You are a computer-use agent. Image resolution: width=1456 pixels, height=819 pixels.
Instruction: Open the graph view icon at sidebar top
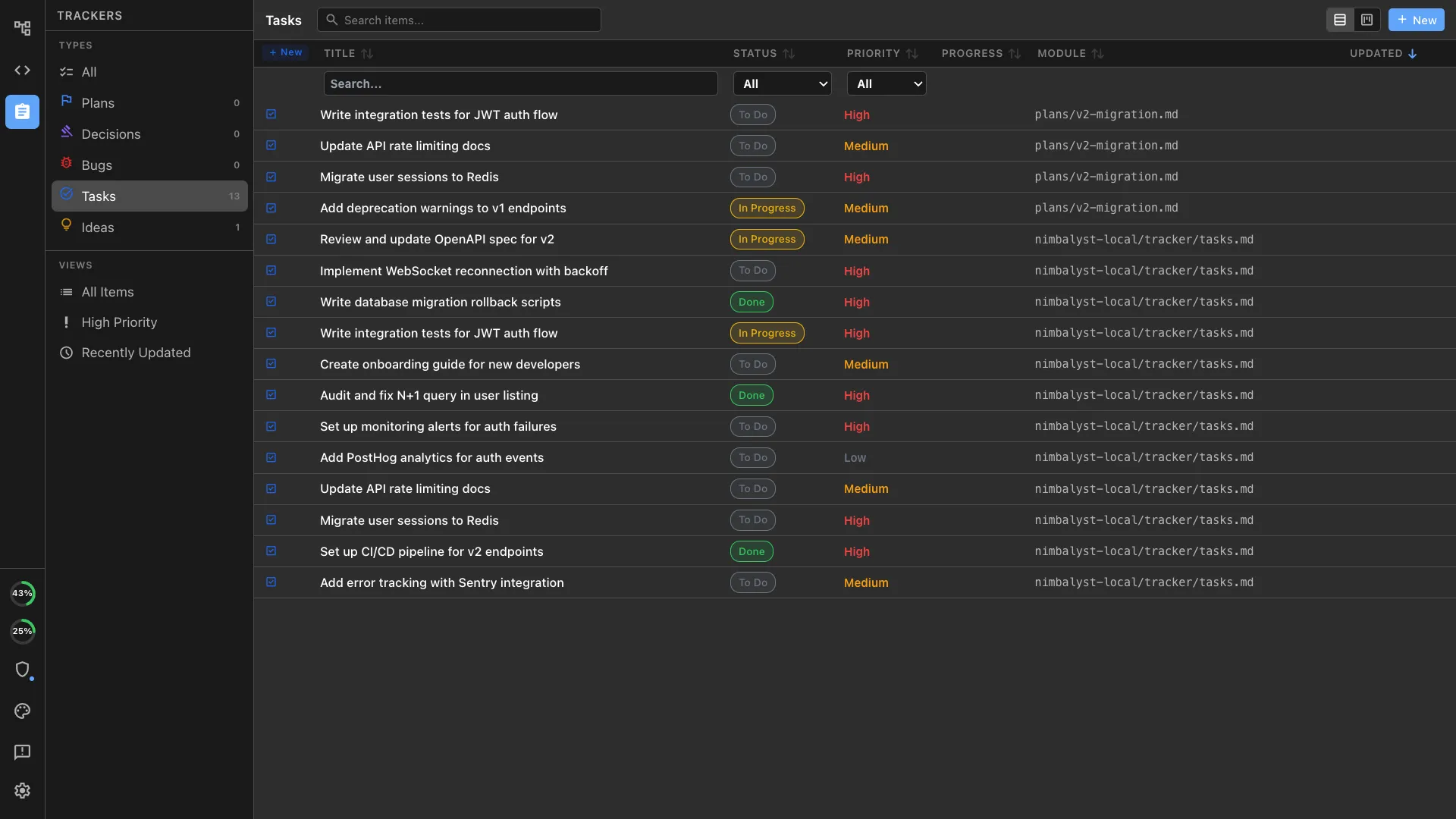22,27
